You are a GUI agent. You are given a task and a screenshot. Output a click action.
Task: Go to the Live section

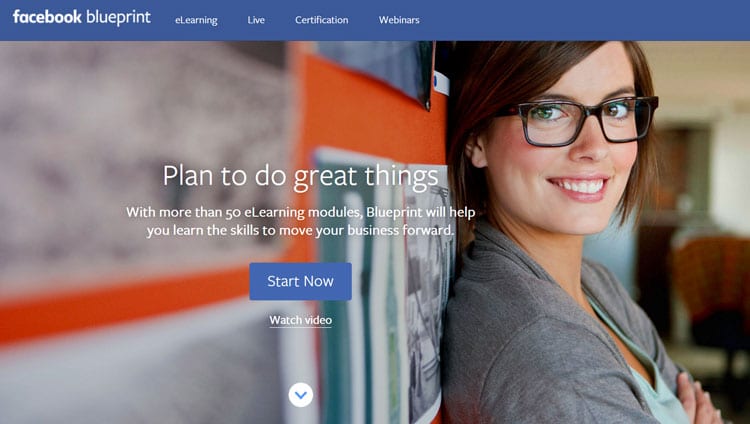pos(256,20)
